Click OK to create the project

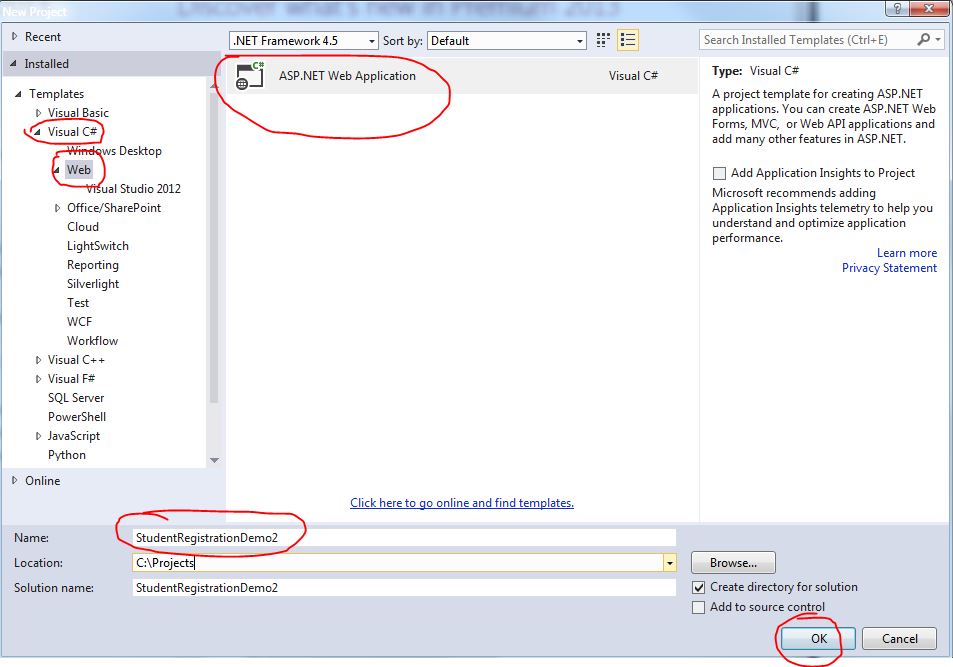coord(818,638)
